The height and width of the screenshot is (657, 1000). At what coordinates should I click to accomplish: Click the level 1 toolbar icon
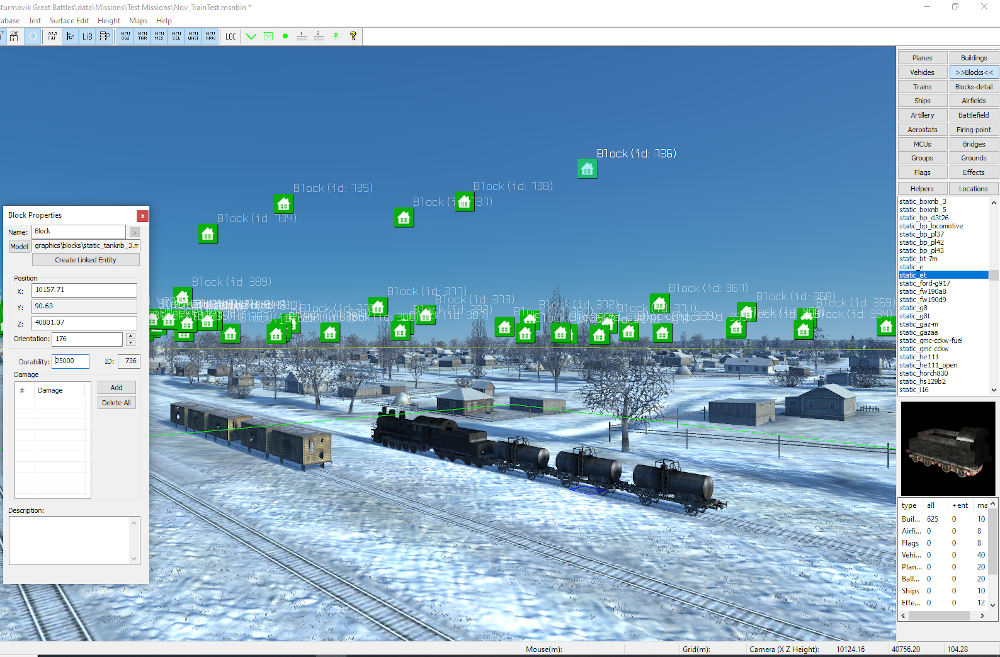tap(302, 36)
